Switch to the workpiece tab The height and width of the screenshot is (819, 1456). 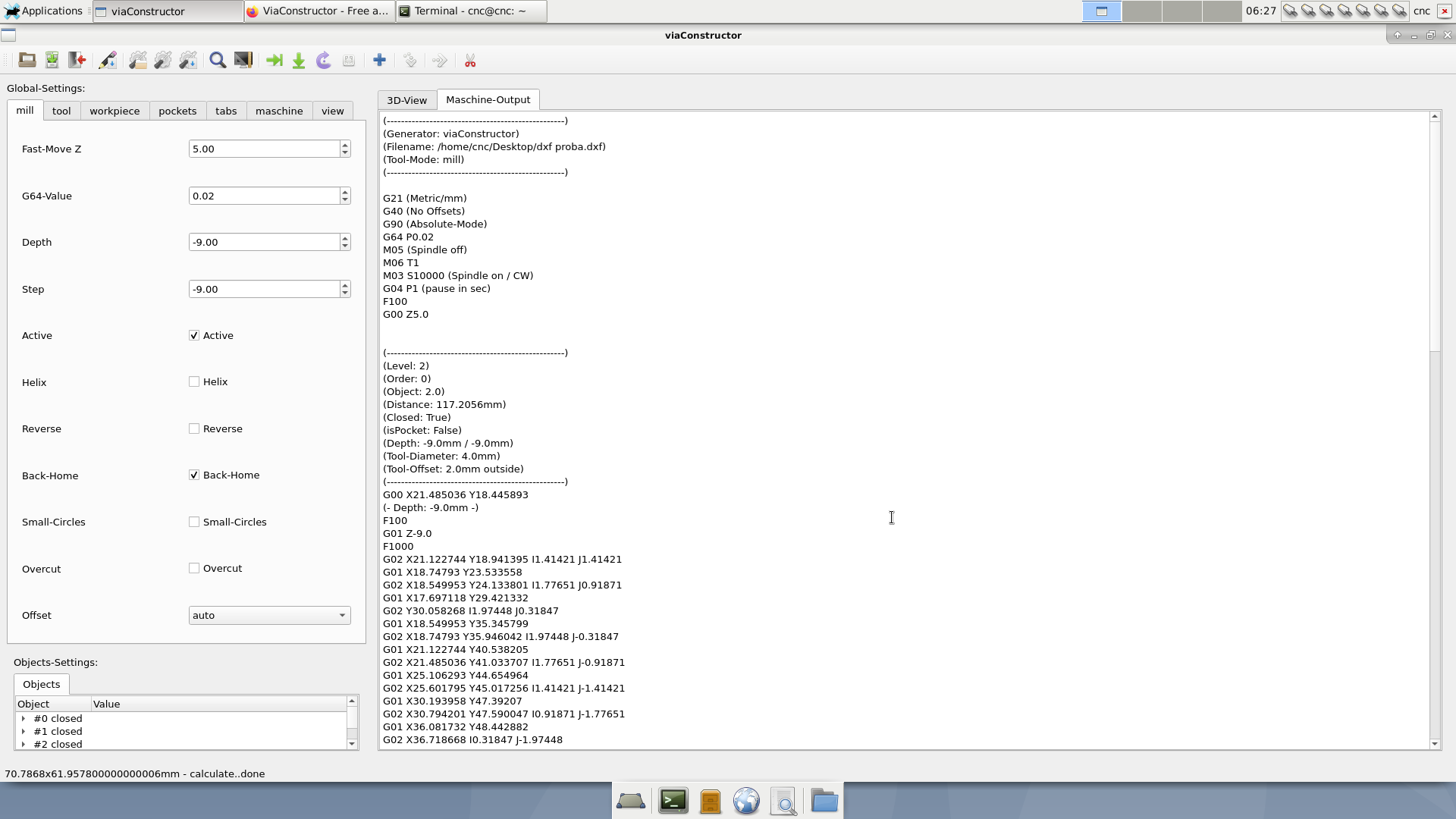click(115, 111)
